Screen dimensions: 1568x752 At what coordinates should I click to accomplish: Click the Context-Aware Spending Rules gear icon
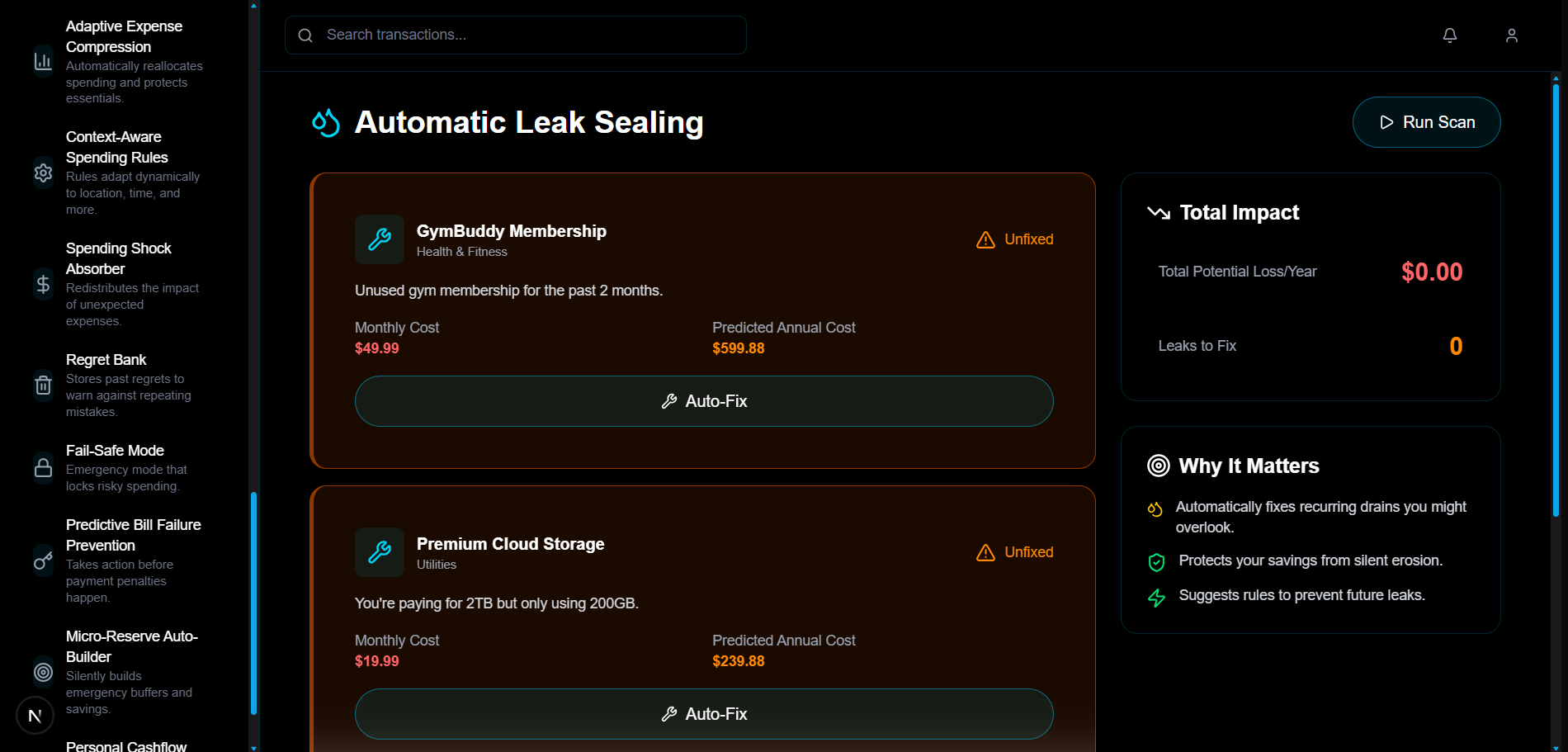(43, 173)
